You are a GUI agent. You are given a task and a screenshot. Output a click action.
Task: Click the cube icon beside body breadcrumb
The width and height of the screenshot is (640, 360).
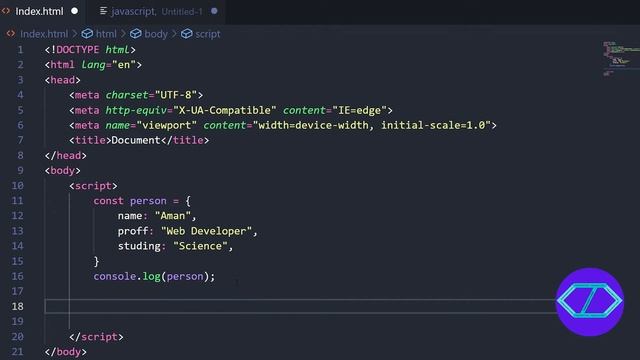pos(136,34)
